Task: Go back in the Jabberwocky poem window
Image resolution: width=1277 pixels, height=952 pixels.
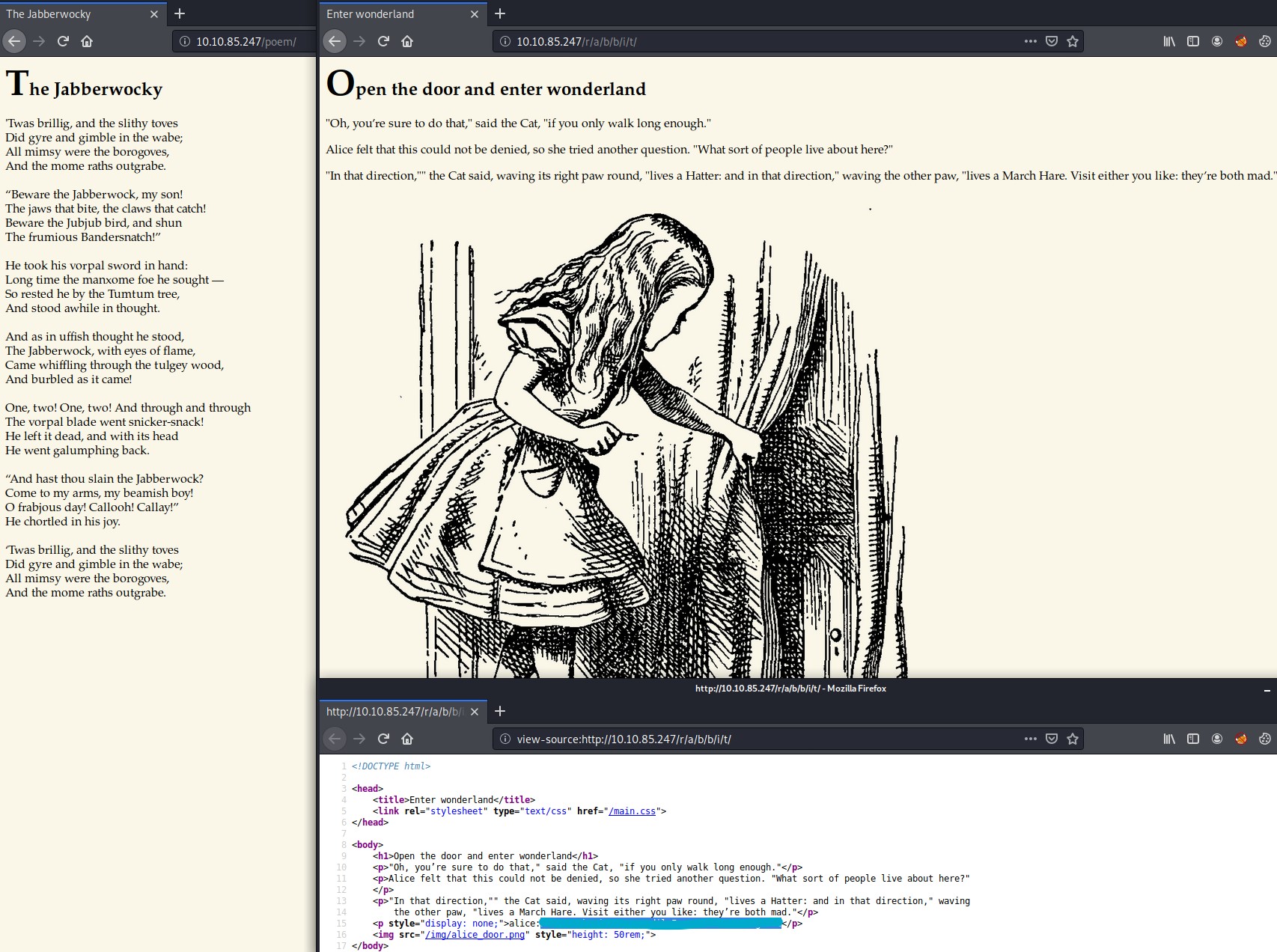Action: pyautogui.click(x=13, y=41)
